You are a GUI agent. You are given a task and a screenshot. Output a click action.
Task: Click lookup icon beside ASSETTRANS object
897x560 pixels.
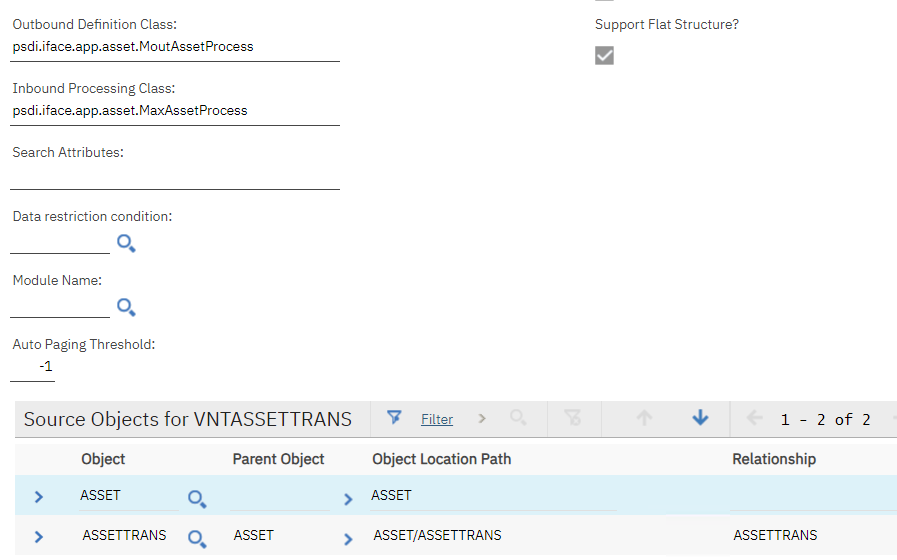197,539
